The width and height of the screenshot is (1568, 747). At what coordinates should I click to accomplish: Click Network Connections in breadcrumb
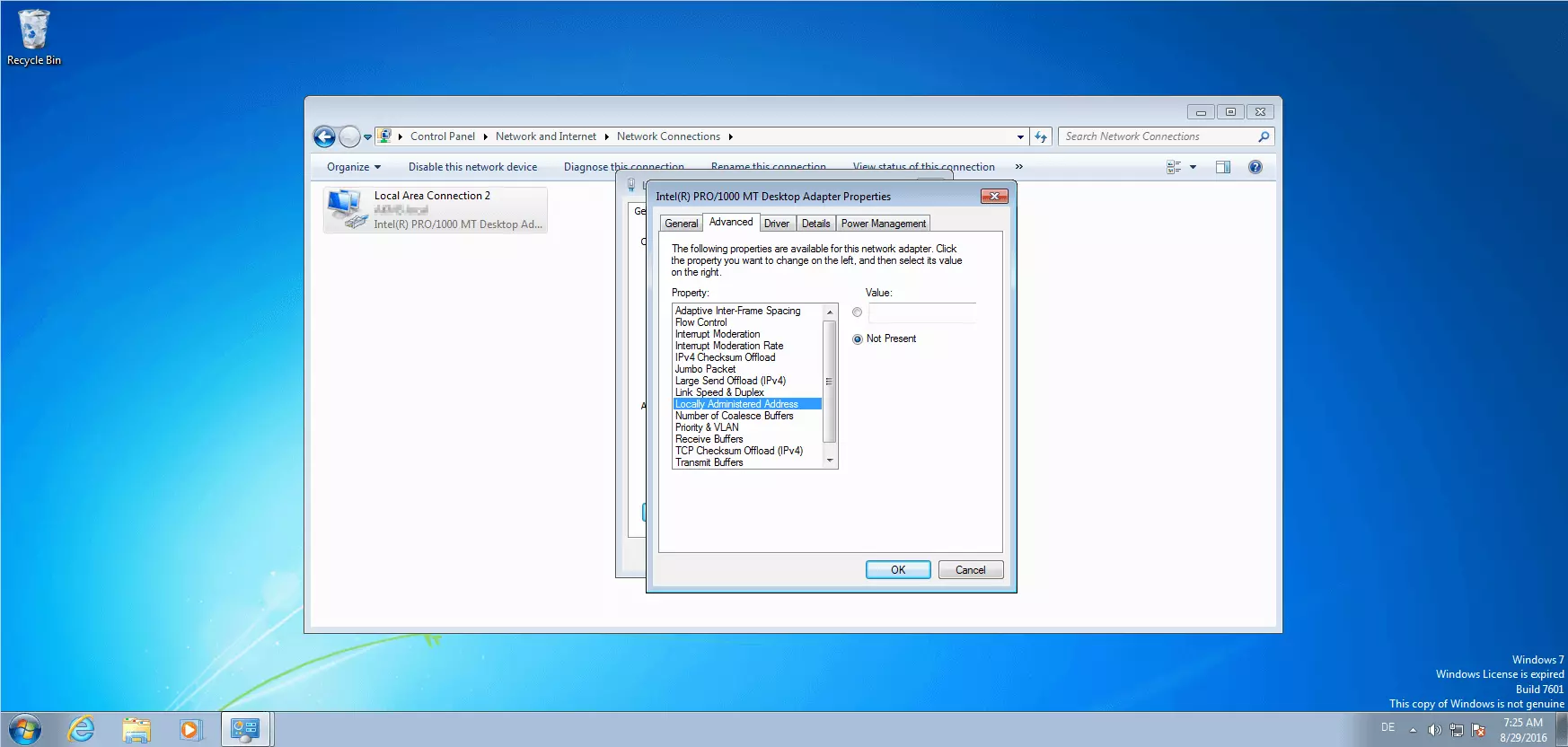point(668,136)
